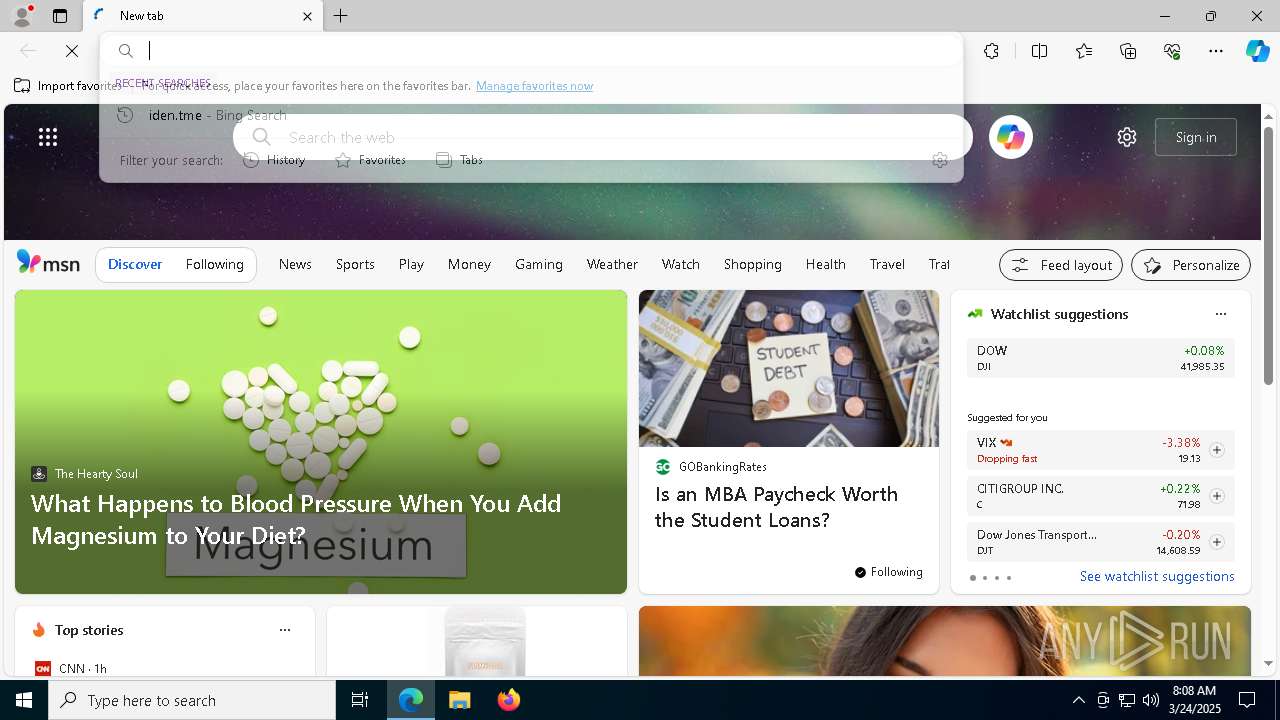Image resolution: width=1280 pixels, height=720 pixels.
Task: Select recent search iden.tme
Action: click(531, 115)
